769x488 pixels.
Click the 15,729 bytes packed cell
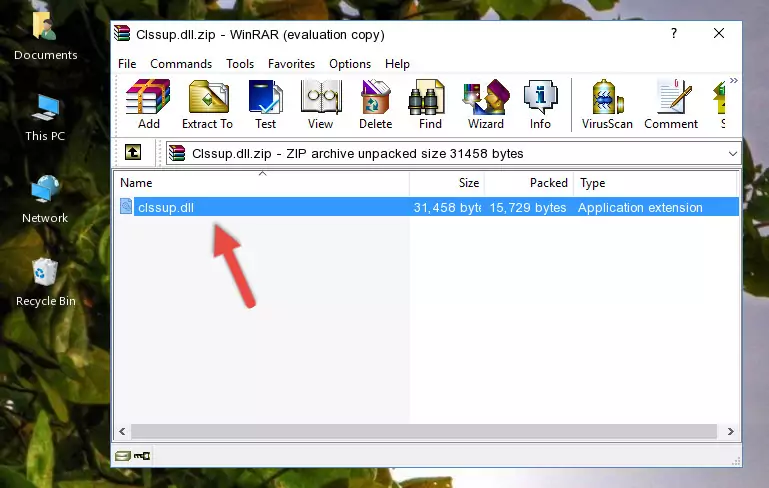coord(528,207)
